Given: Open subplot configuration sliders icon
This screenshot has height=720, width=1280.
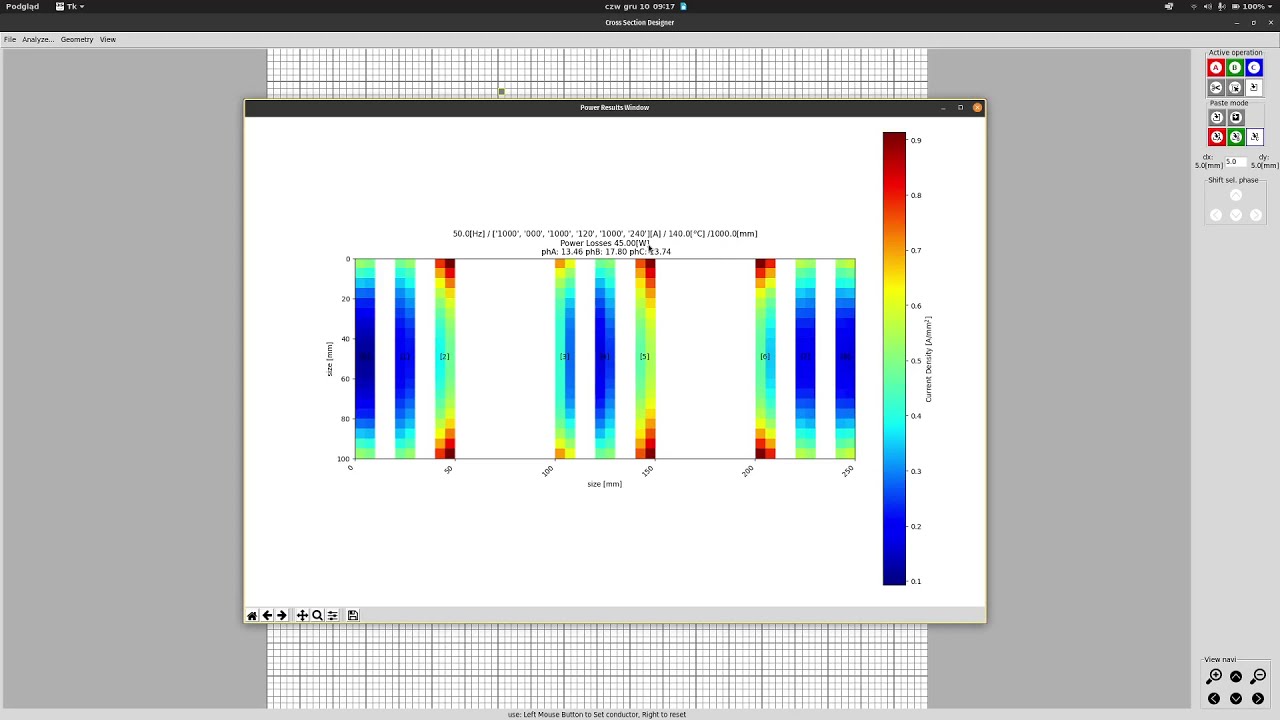Looking at the screenshot, I should 332,615.
